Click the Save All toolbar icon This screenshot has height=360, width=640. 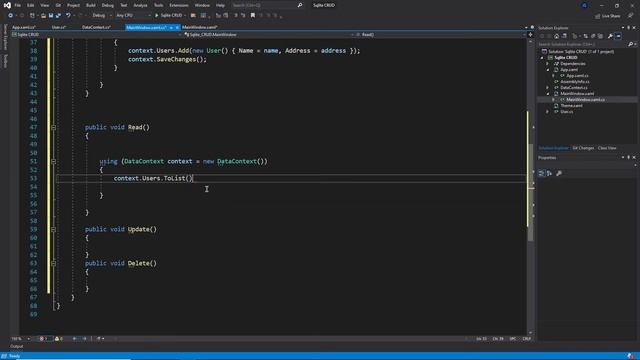click(x=58, y=16)
